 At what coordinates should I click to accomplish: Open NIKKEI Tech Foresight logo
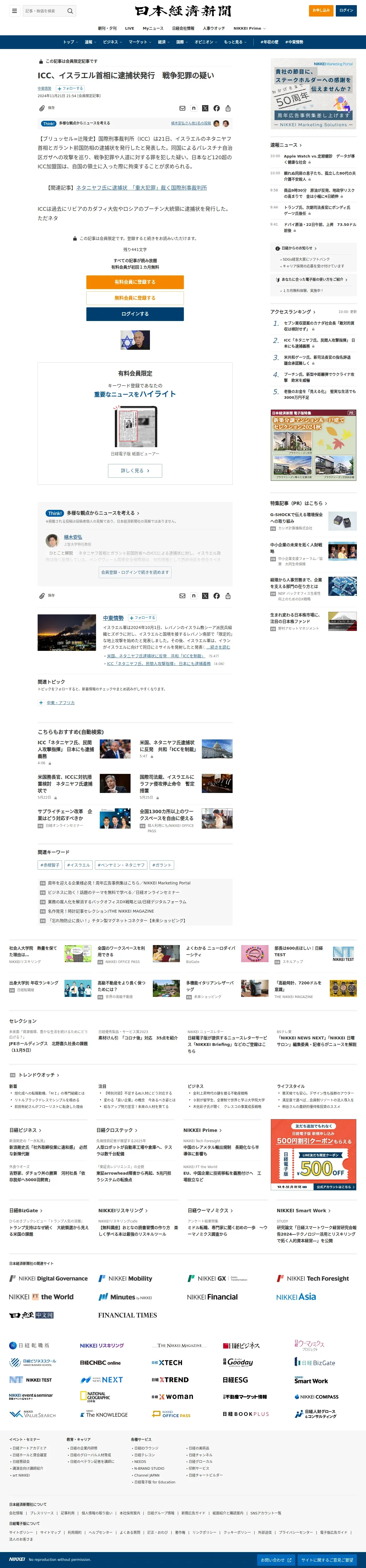[x=313, y=1278]
